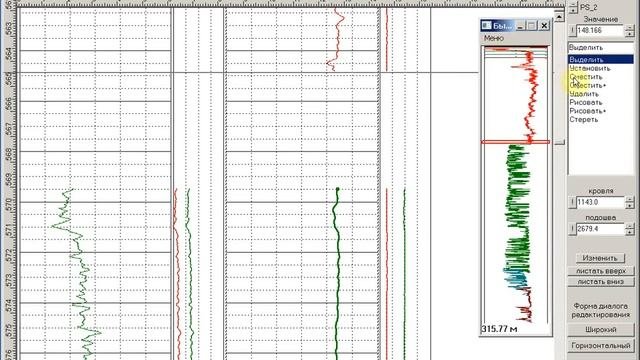This screenshot has width=640, height=360.
Task: Click the blue curve section in overview window
Action: (515, 279)
